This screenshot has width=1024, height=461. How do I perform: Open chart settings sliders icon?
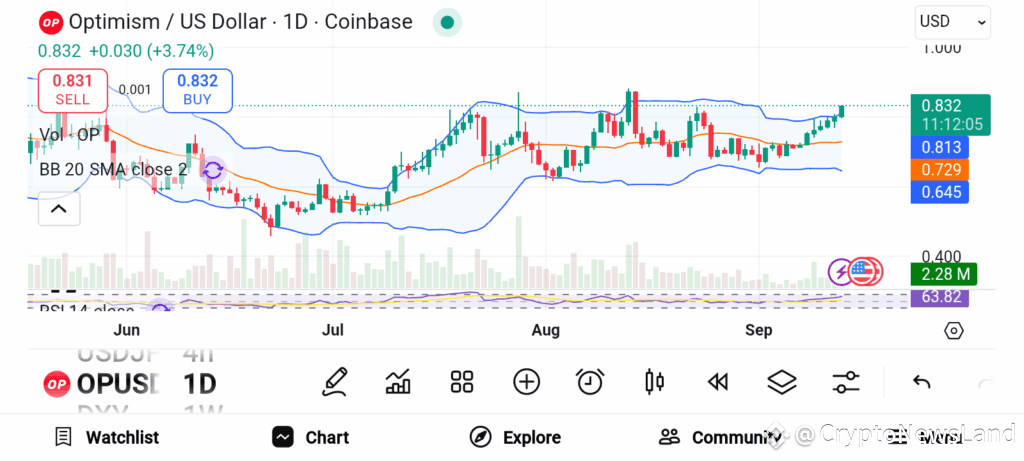tap(846, 382)
